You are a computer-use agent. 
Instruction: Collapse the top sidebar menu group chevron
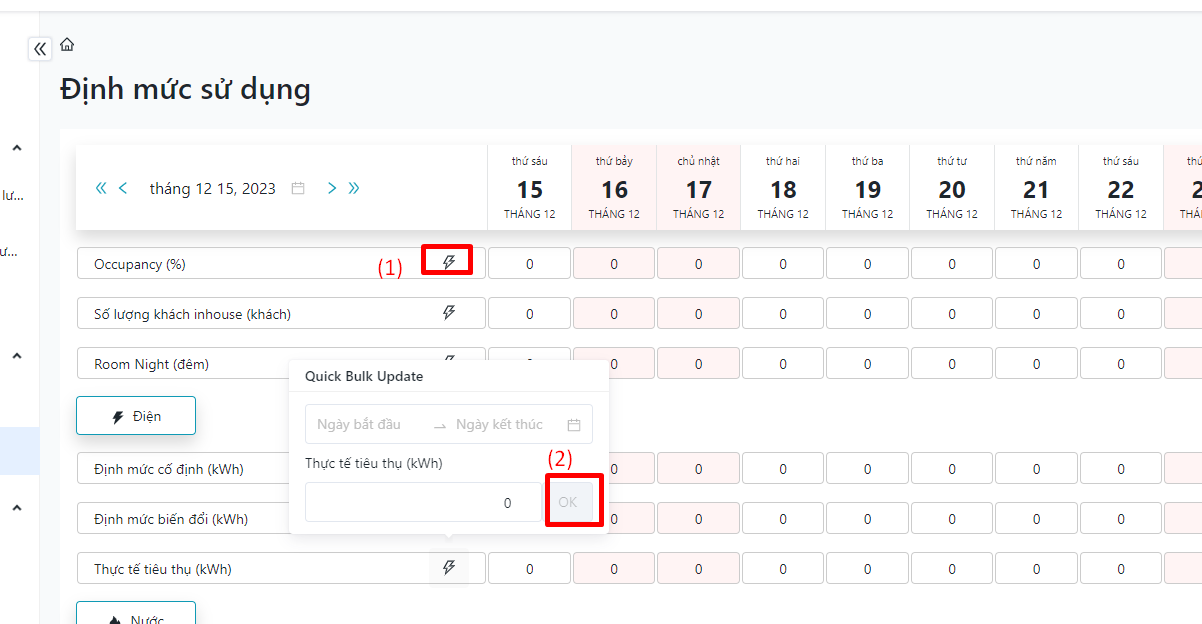(17, 148)
